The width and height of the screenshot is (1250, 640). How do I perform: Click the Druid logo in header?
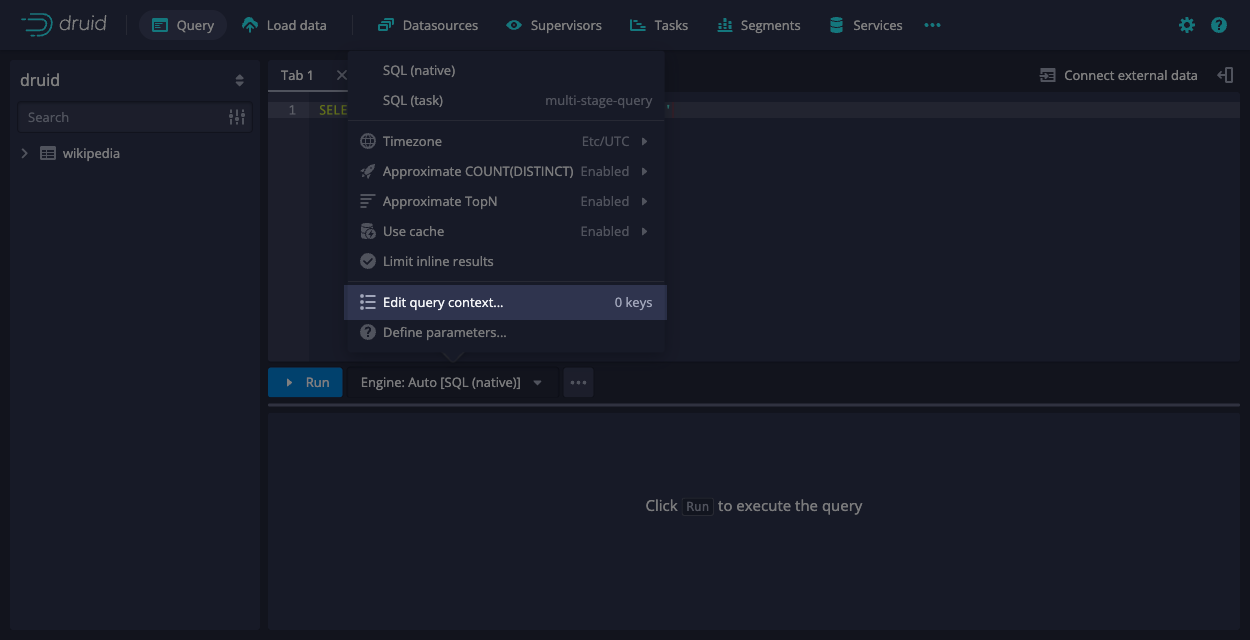pyautogui.click(x=63, y=25)
